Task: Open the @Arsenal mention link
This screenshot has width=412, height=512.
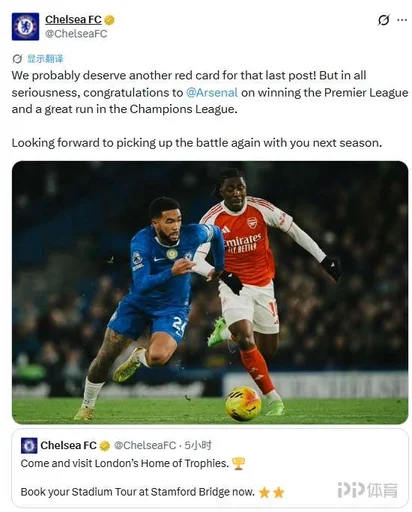Action: pos(212,92)
